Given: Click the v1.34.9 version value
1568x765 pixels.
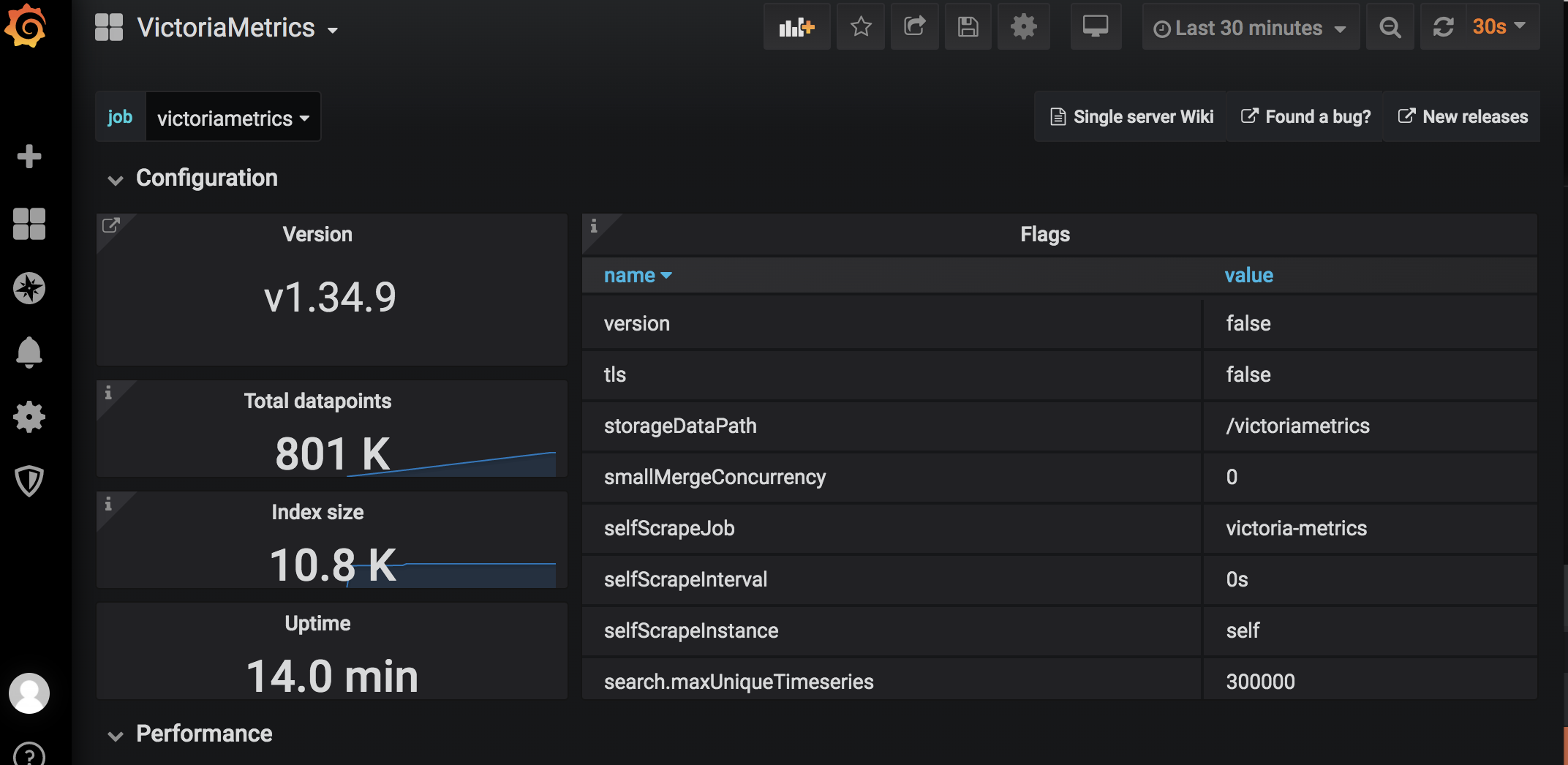Looking at the screenshot, I should click(330, 297).
